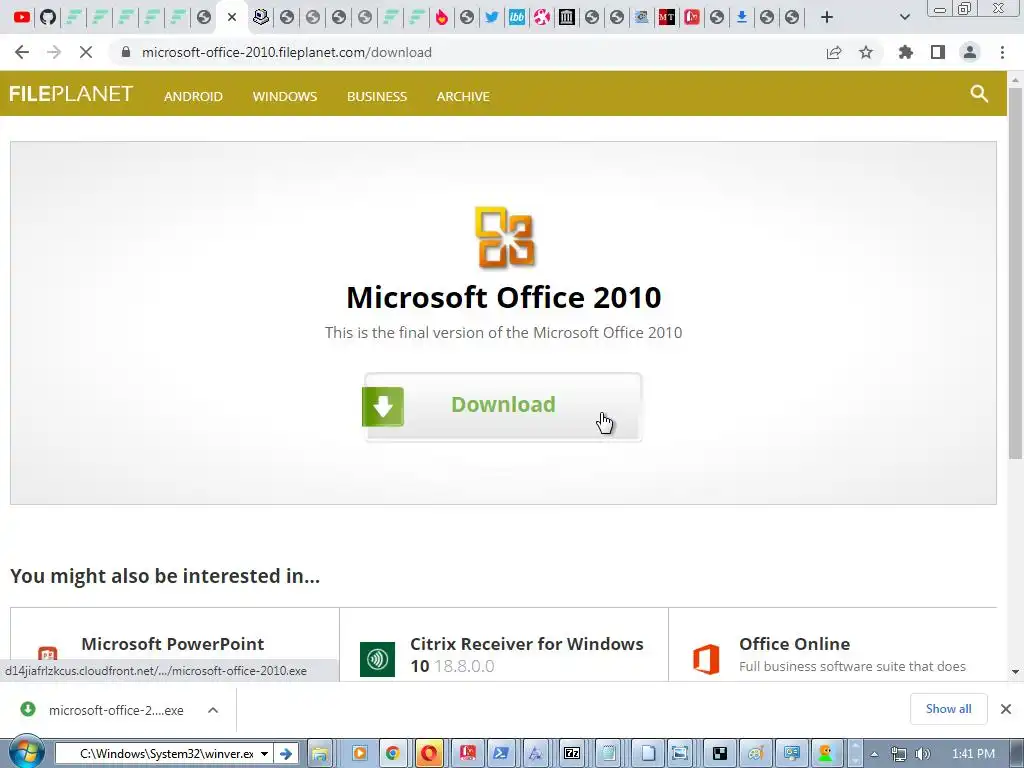The height and width of the screenshot is (768, 1024).
Task: Open Paint from the taskbar
Action: 756,754
